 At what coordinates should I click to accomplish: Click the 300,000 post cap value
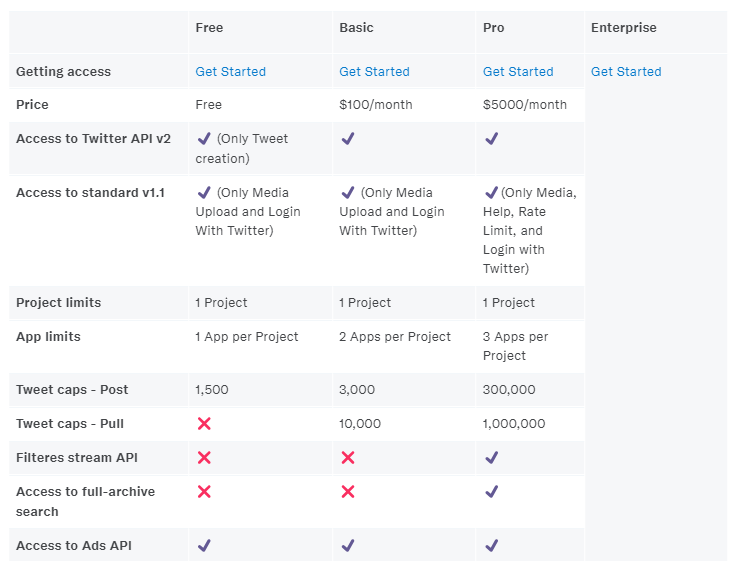point(509,390)
